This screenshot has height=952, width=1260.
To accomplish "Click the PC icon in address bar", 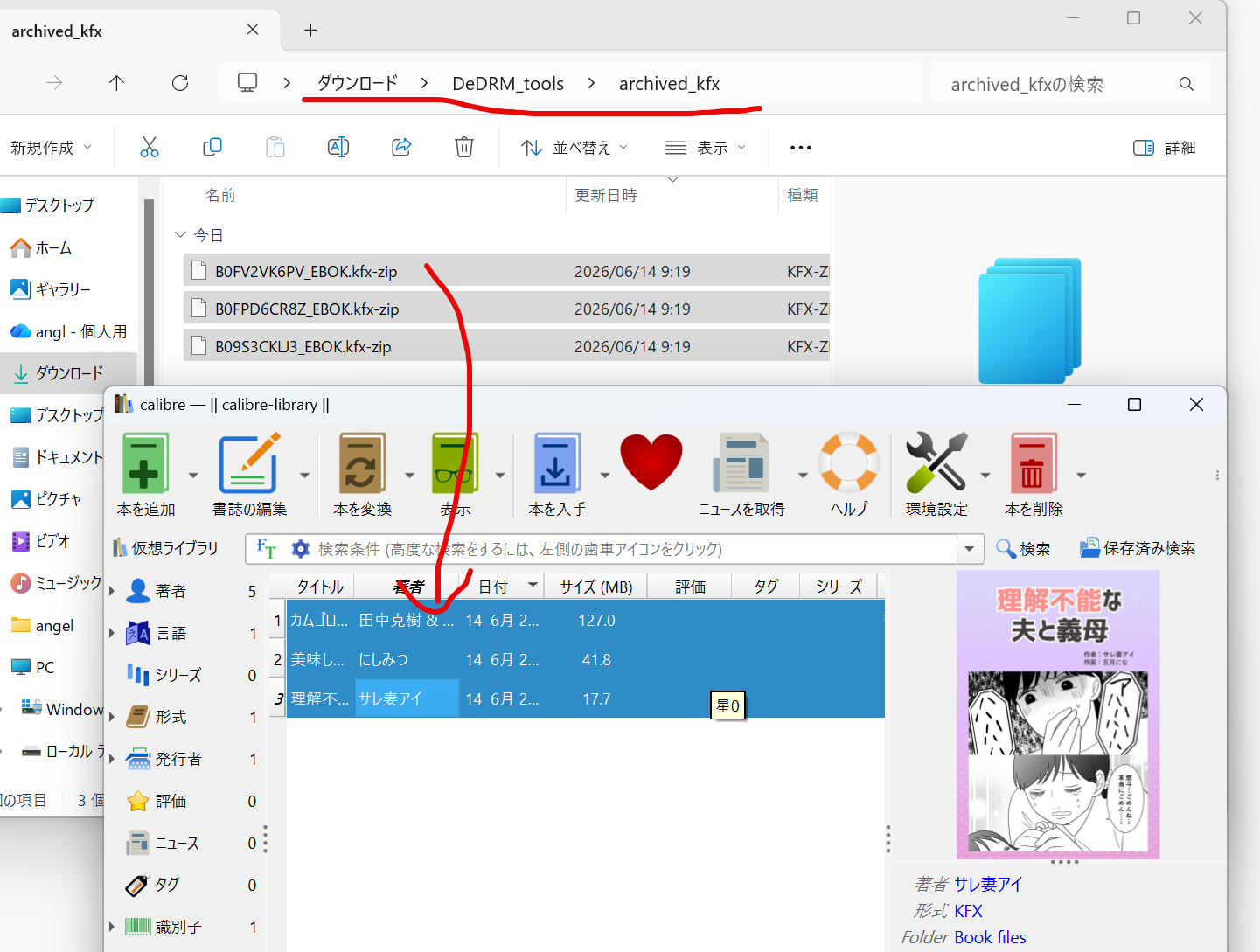I will [x=247, y=83].
